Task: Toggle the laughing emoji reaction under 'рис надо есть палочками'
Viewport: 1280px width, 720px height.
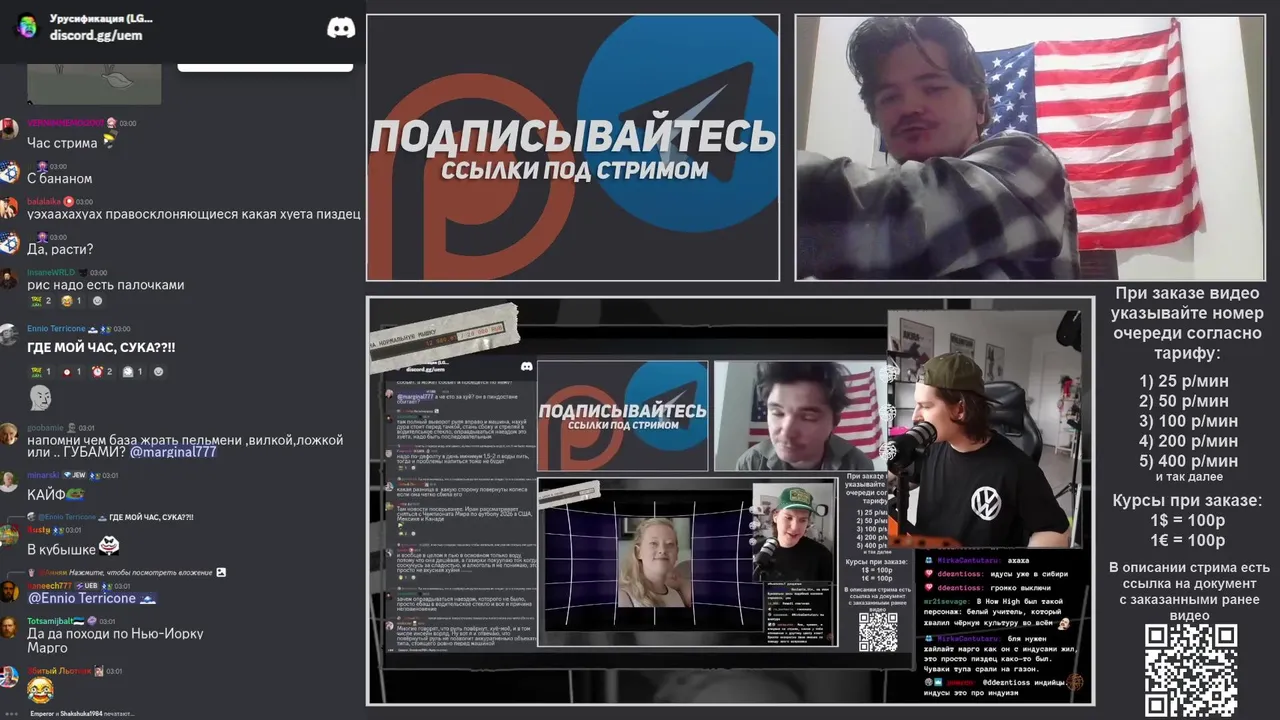Action: coord(71,301)
